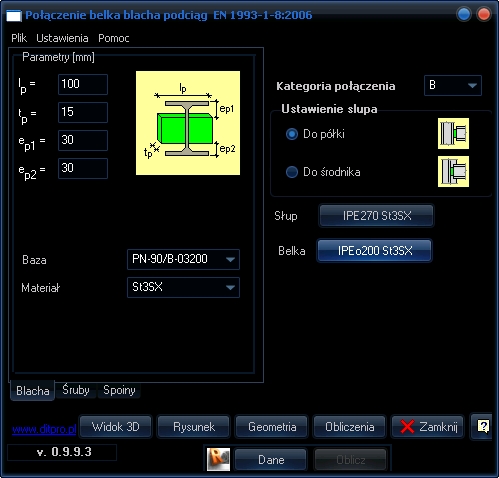Viewport: 499px width, 478px height.
Task: Click the window icon in title bar
Action: coord(14,16)
